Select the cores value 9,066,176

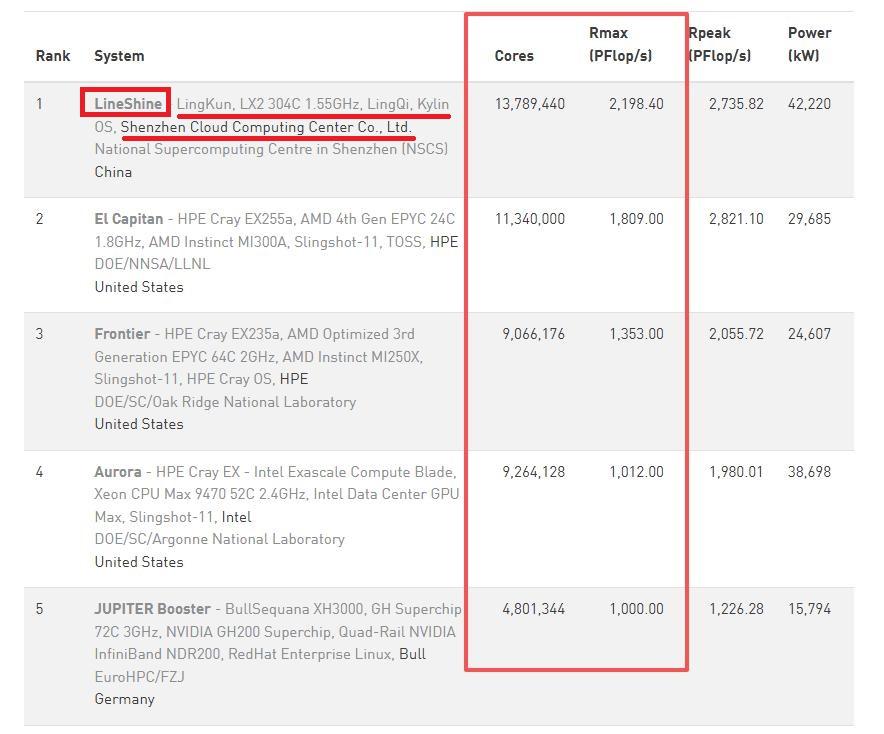tap(533, 334)
